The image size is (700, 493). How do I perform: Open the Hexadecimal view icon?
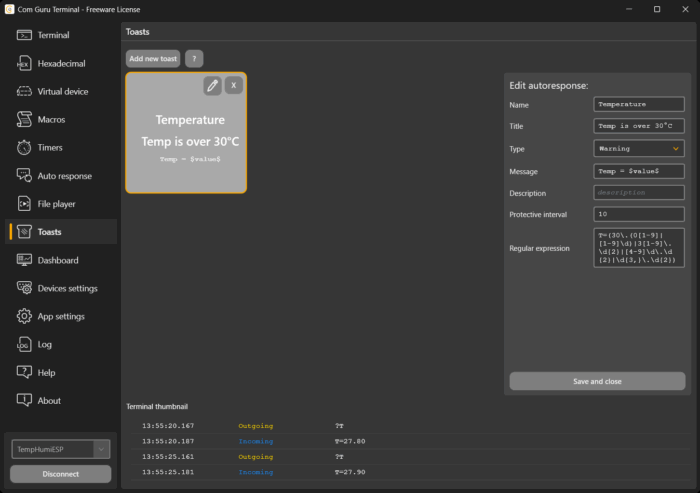(x=24, y=63)
